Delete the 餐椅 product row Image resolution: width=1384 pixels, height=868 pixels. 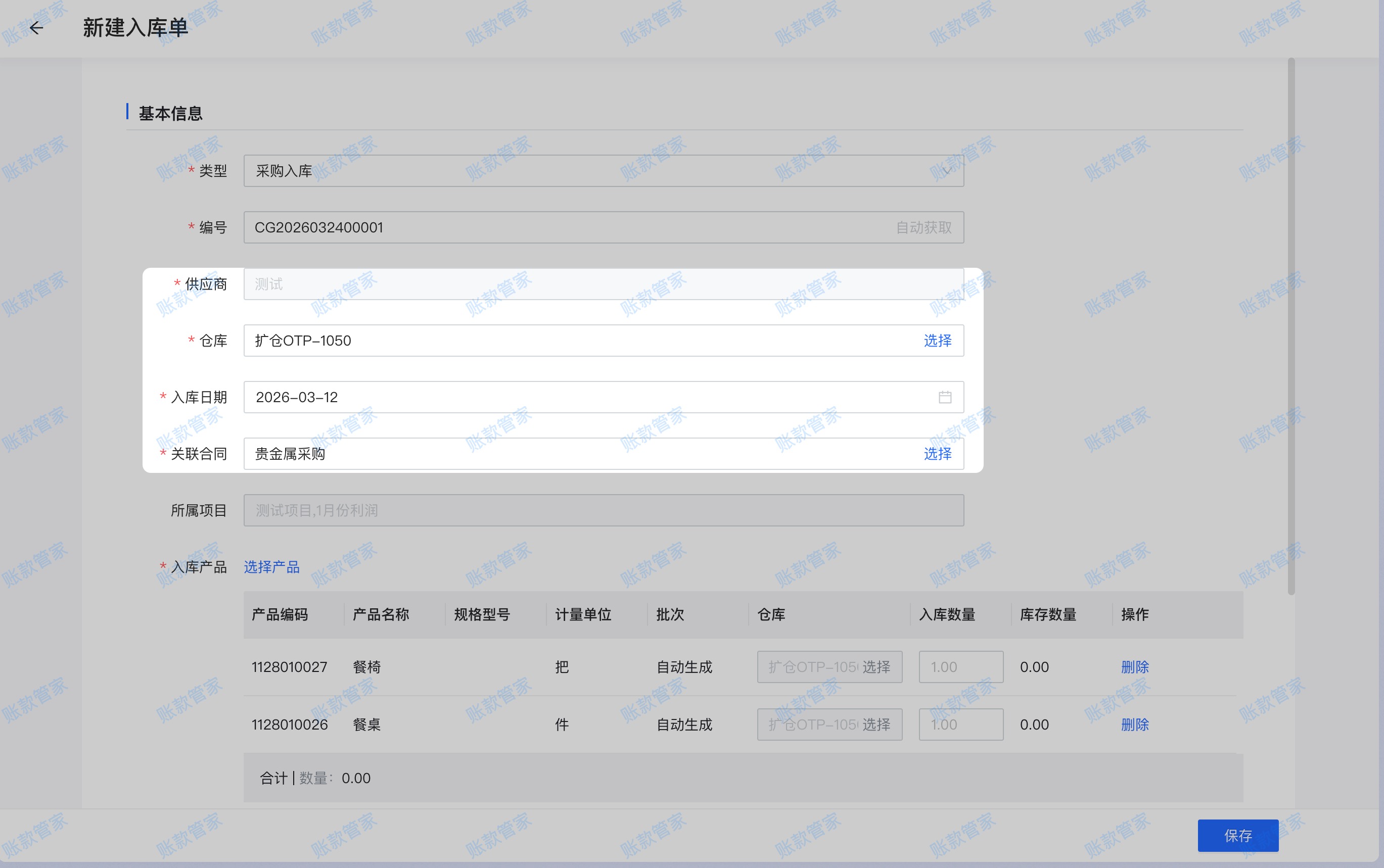tap(1134, 667)
